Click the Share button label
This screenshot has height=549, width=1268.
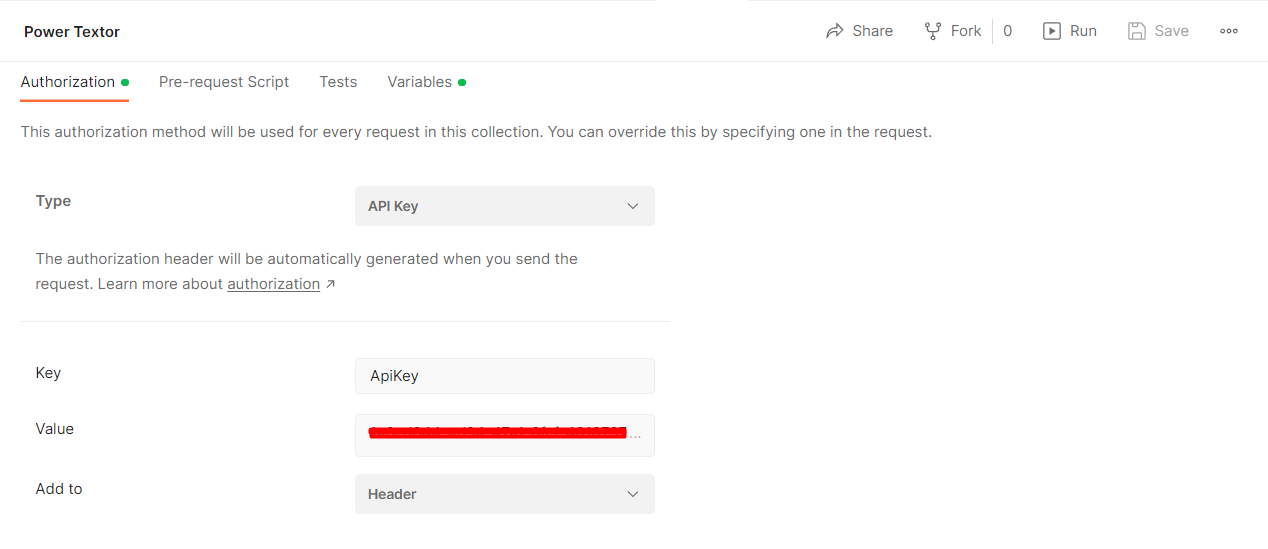872,31
